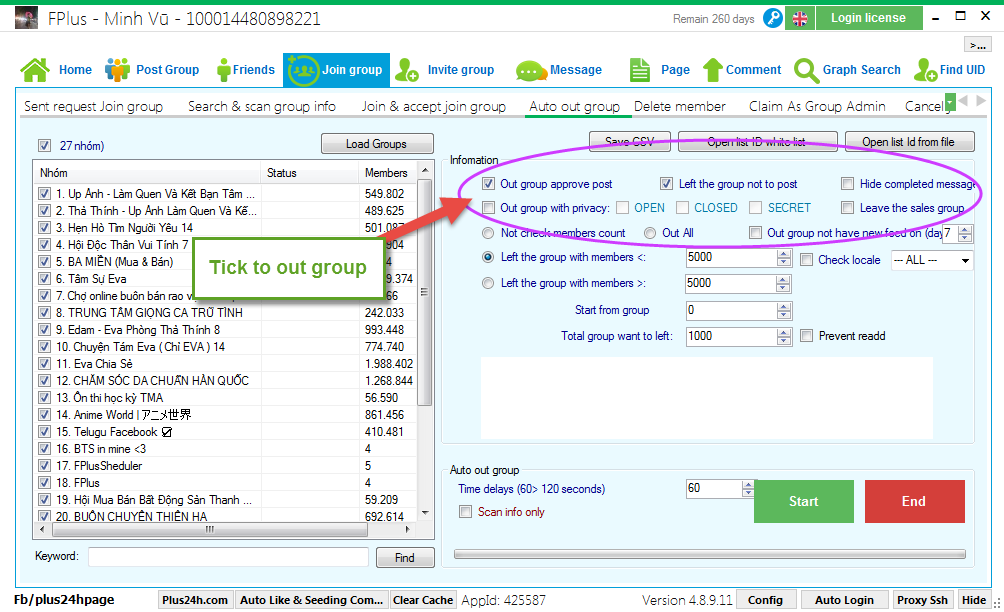Select Left the group with members > radio
This screenshot has width=1004, height=612.
coord(488,283)
